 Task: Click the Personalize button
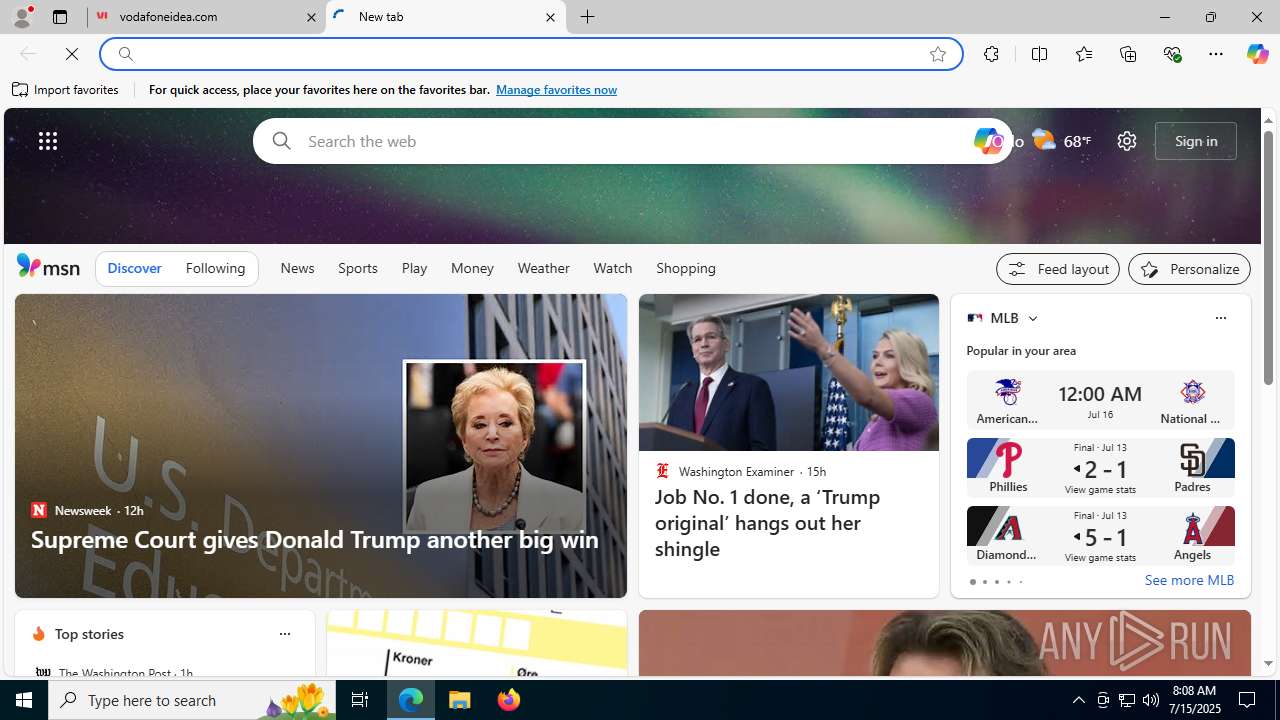1189,269
